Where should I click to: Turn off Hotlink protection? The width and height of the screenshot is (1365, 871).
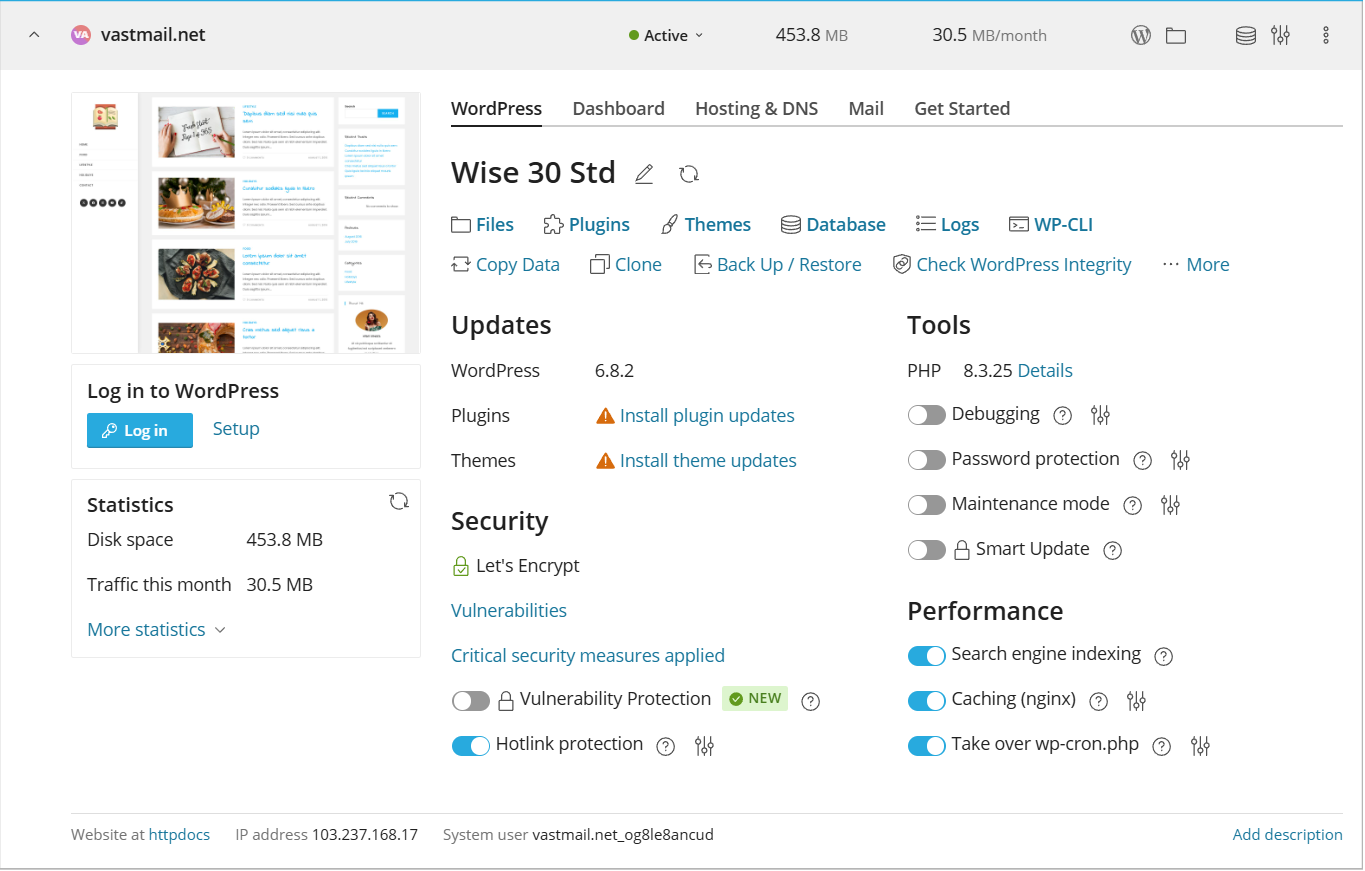pyautogui.click(x=471, y=746)
